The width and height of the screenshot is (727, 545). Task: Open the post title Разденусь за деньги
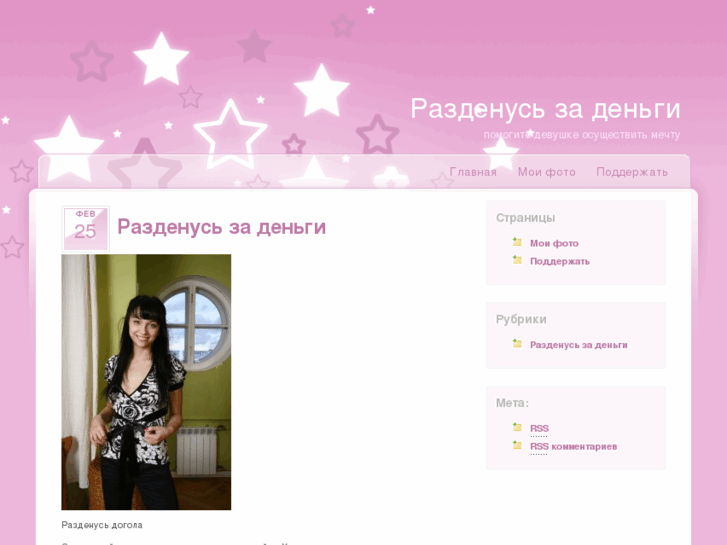tap(222, 227)
